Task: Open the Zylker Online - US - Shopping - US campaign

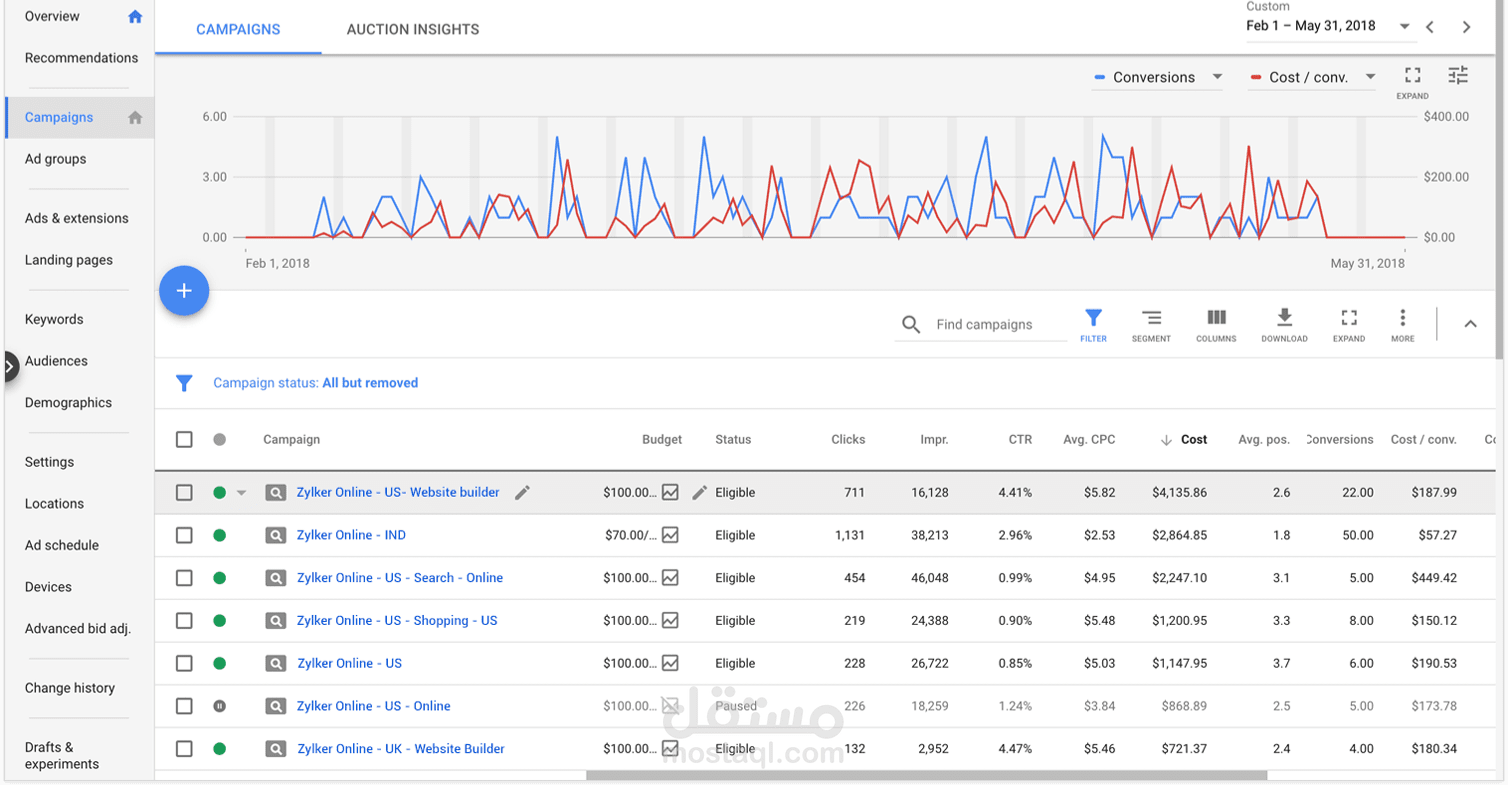Action: click(x=397, y=620)
